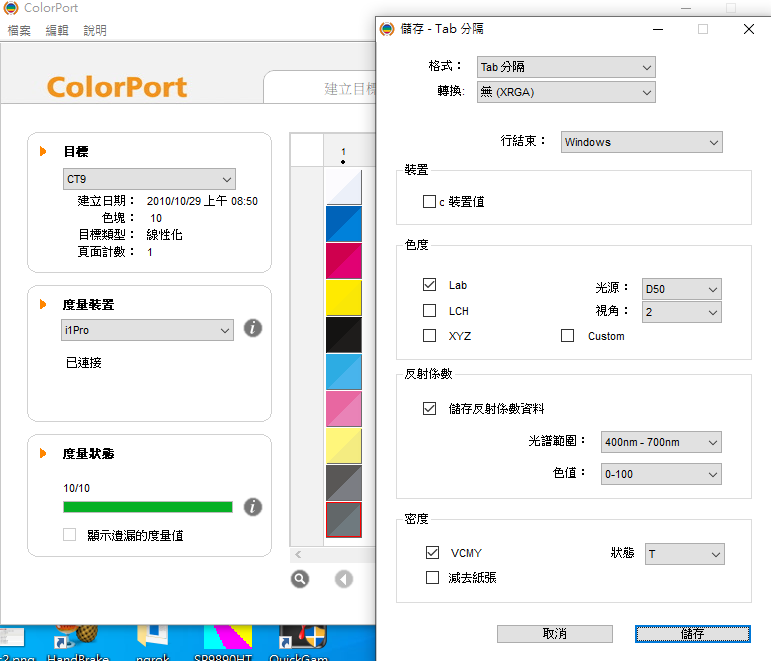Screen dimensions: 771x661
Task: Click the 取消 button
Action: (x=555, y=633)
